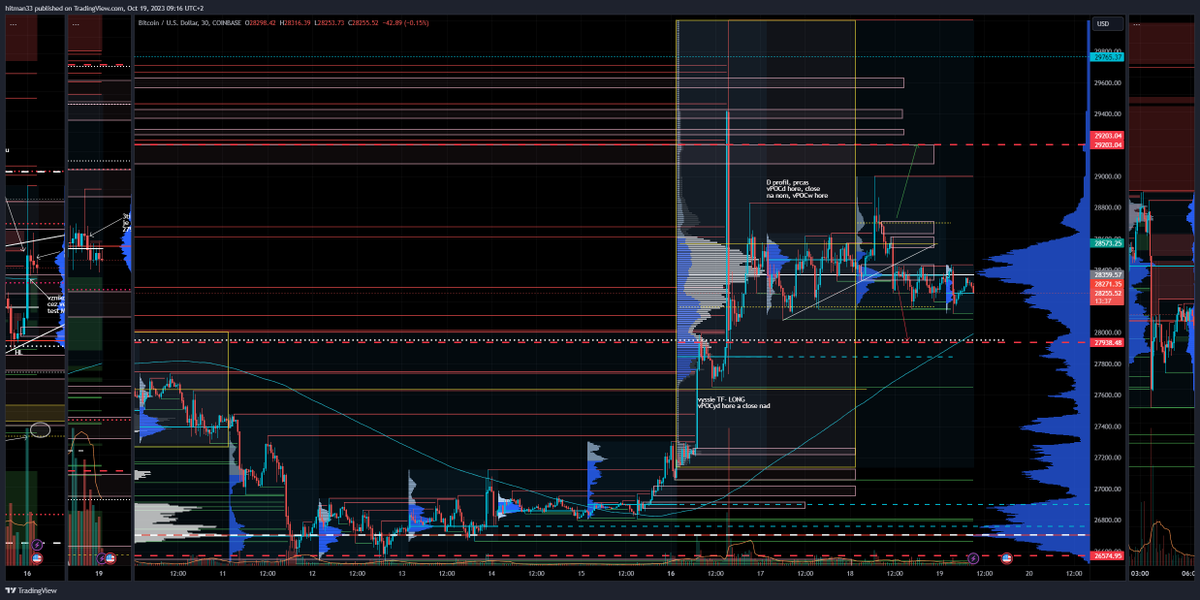Click the 29000.00 tick on price scale
Screen dimensions: 1200x600
[x=1108, y=177]
